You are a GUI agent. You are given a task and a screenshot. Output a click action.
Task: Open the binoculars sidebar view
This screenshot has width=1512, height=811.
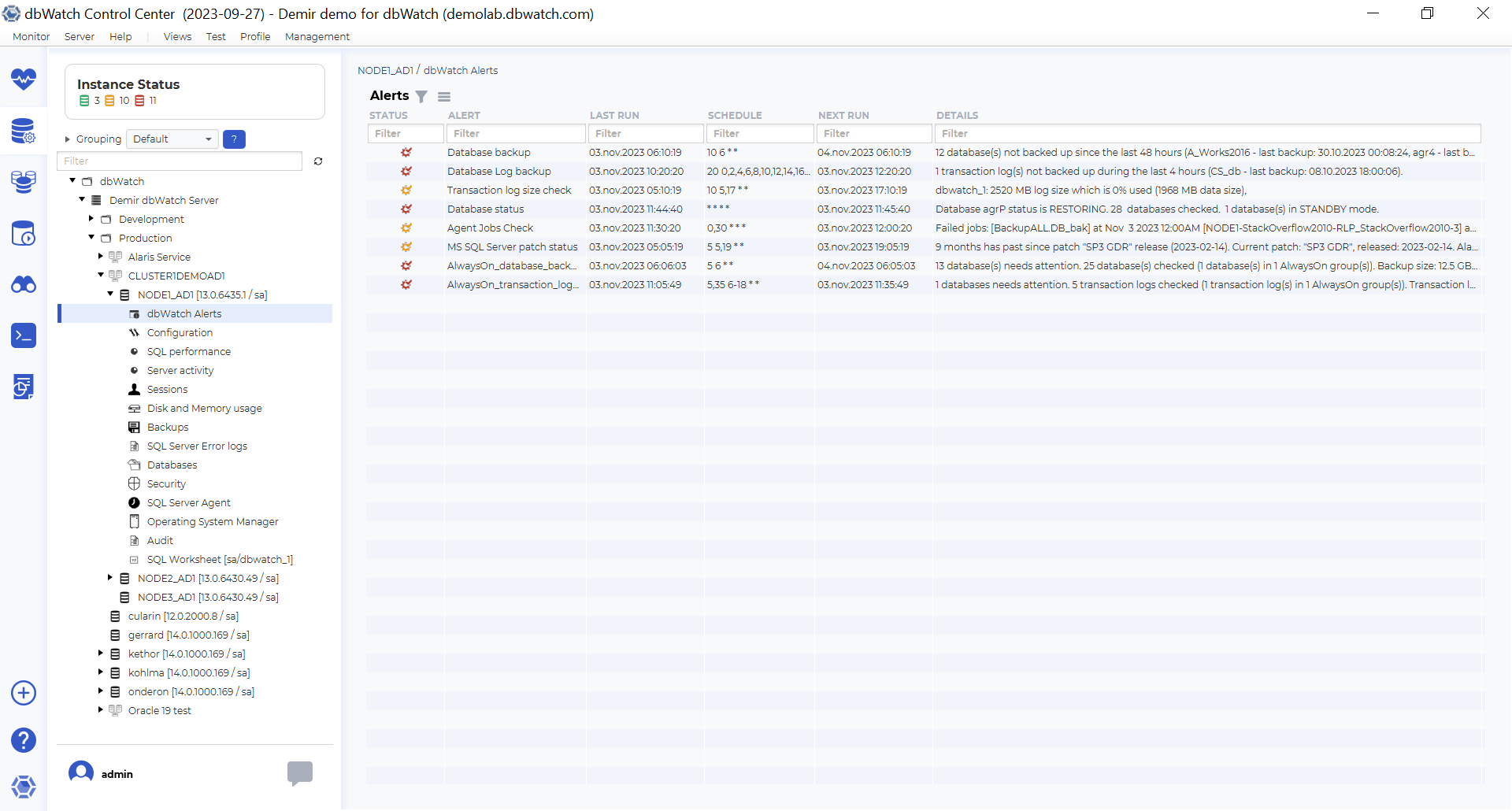24,284
